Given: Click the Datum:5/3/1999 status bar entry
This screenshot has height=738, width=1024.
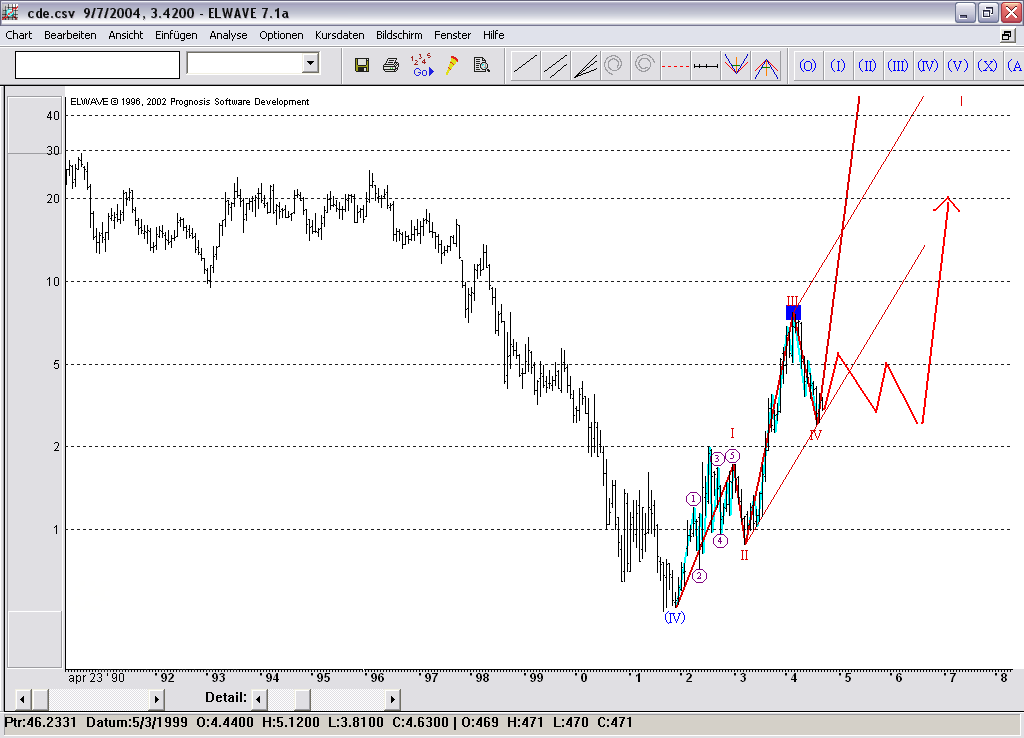Looking at the screenshot, I should (136, 722).
